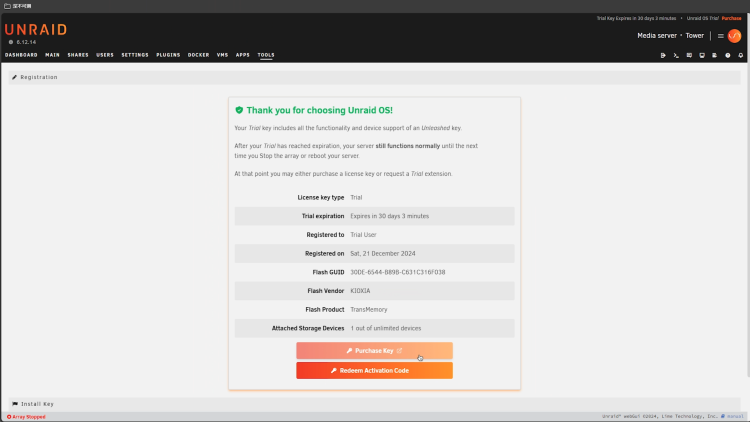Click the version number 6.12.14
The width and height of the screenshot is (750, 422).
[26, 42]
